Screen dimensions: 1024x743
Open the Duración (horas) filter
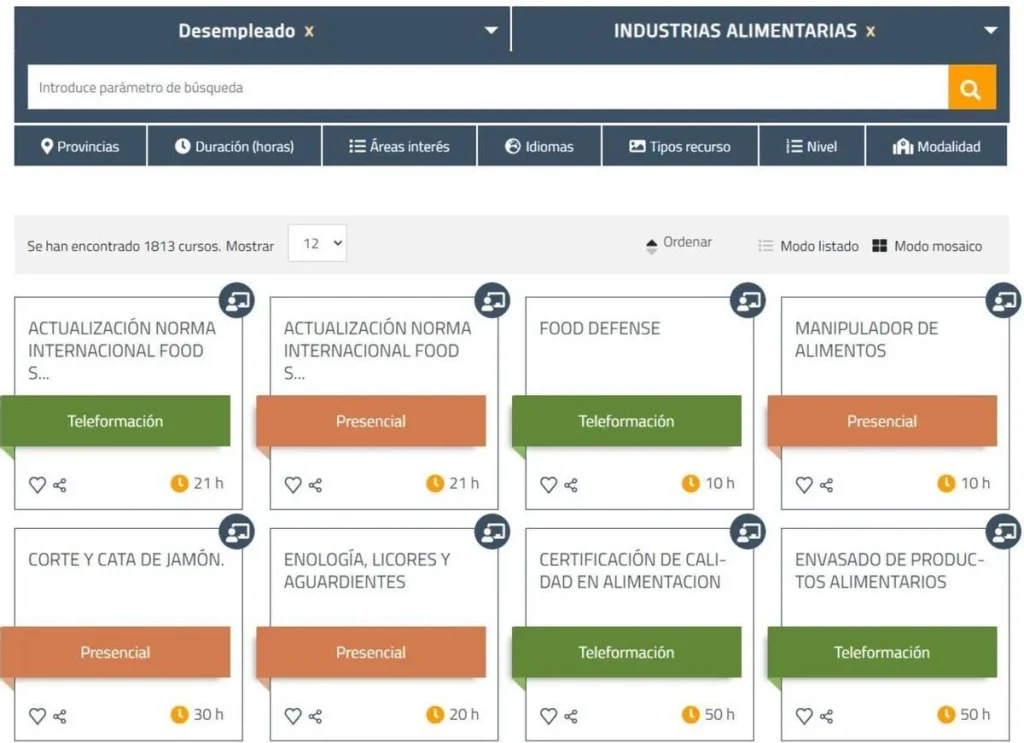click(234, 146)
